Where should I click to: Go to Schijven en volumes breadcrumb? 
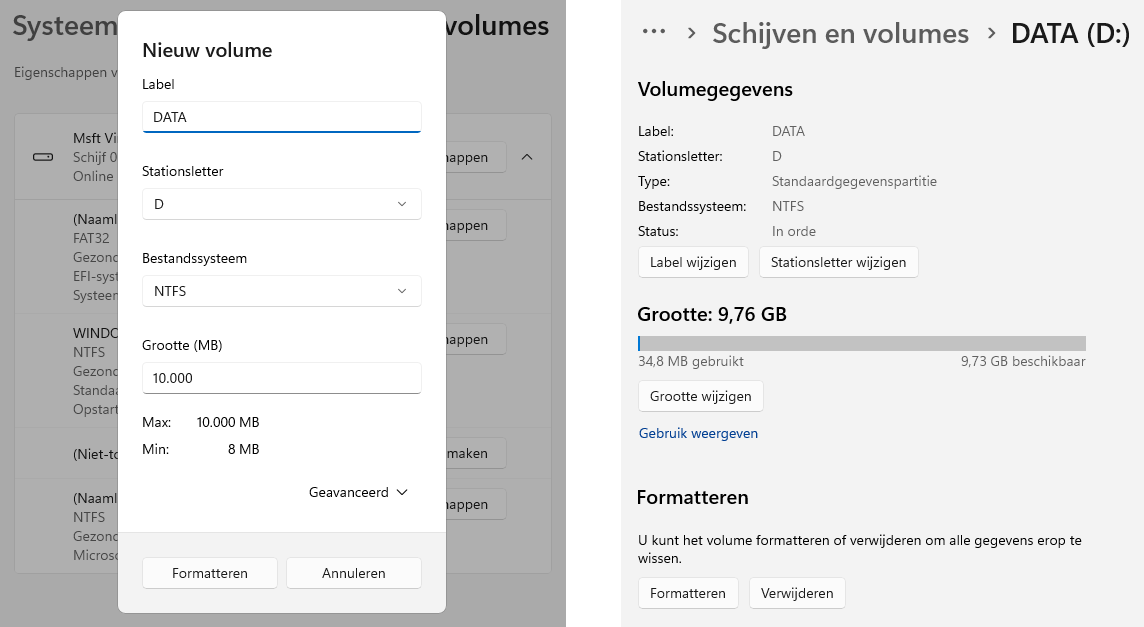coord(840,34)
